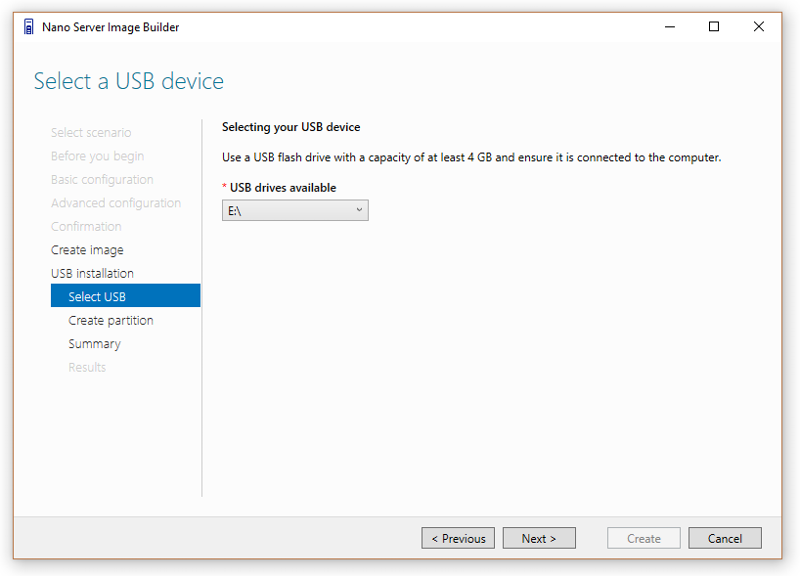Click the Results step in sidebar
This screenshot has height=576, width=800.
click(x=87, y=367)
